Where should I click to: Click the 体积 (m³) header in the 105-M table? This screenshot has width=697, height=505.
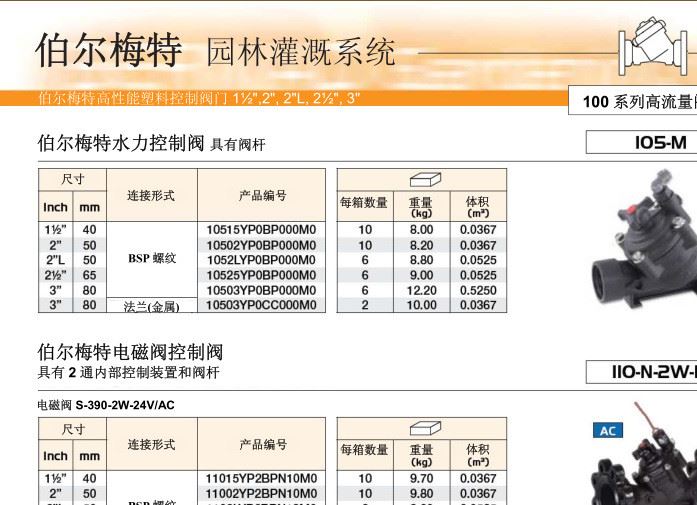coord(478,207)
